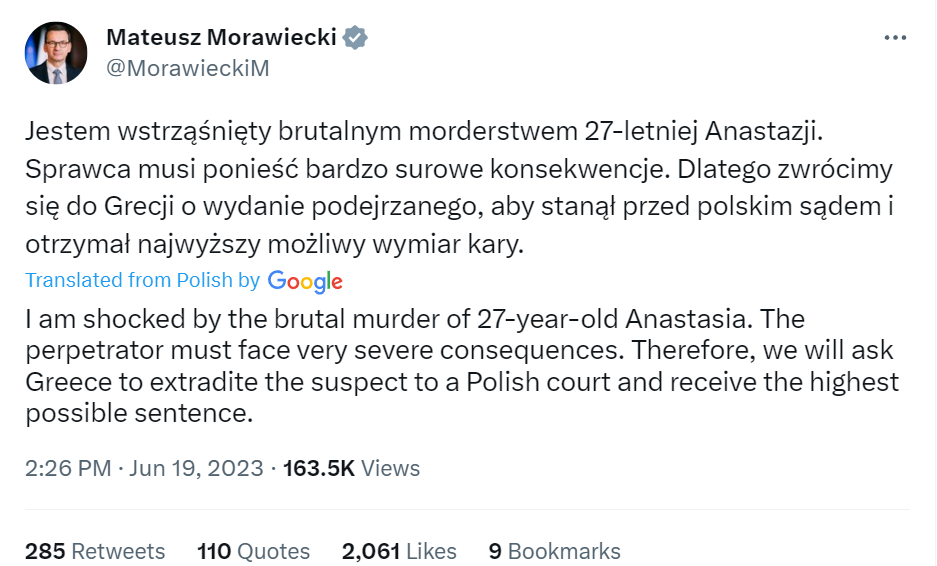This screenshot has height=566, width=937.
Task: Click the "Translated from Polish by" label
Action: (x=142, y=281)
